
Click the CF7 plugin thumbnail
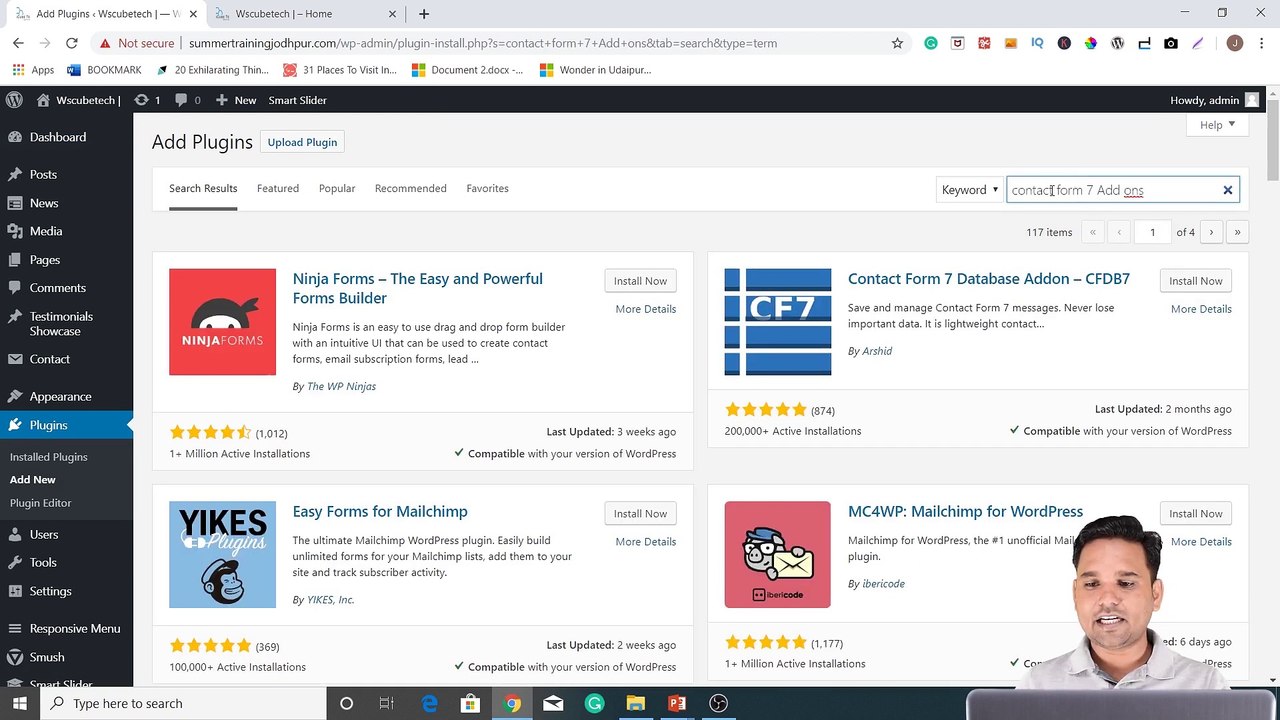coord(778,322)
